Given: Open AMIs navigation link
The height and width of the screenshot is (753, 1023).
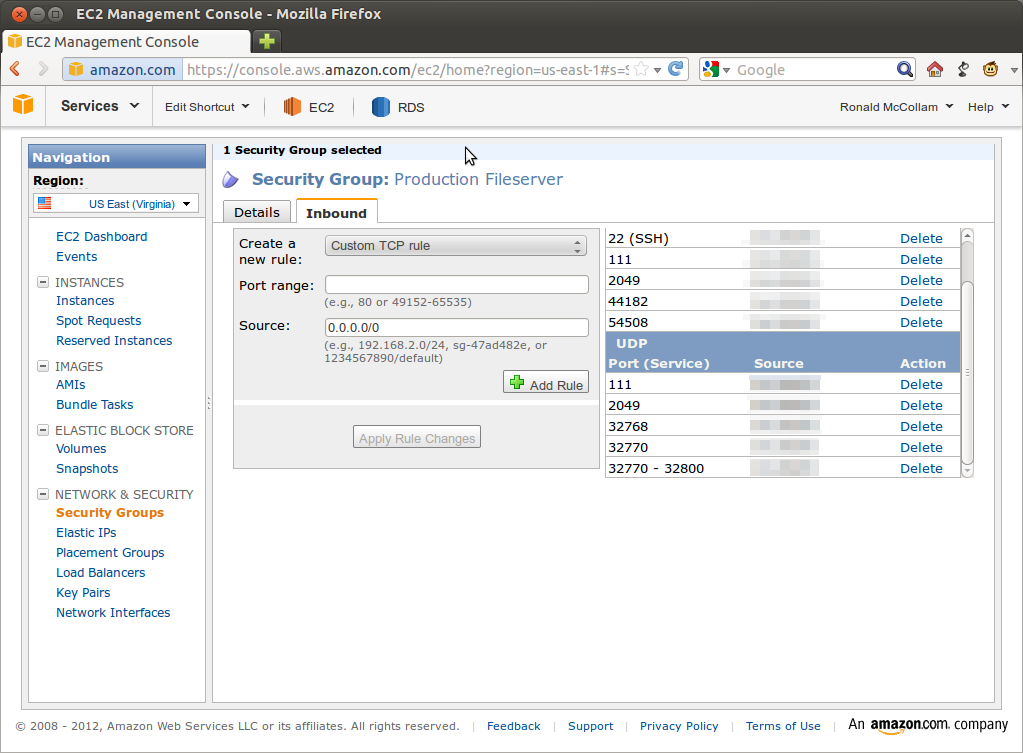Looking at the screenshot, I should point(70,384).
